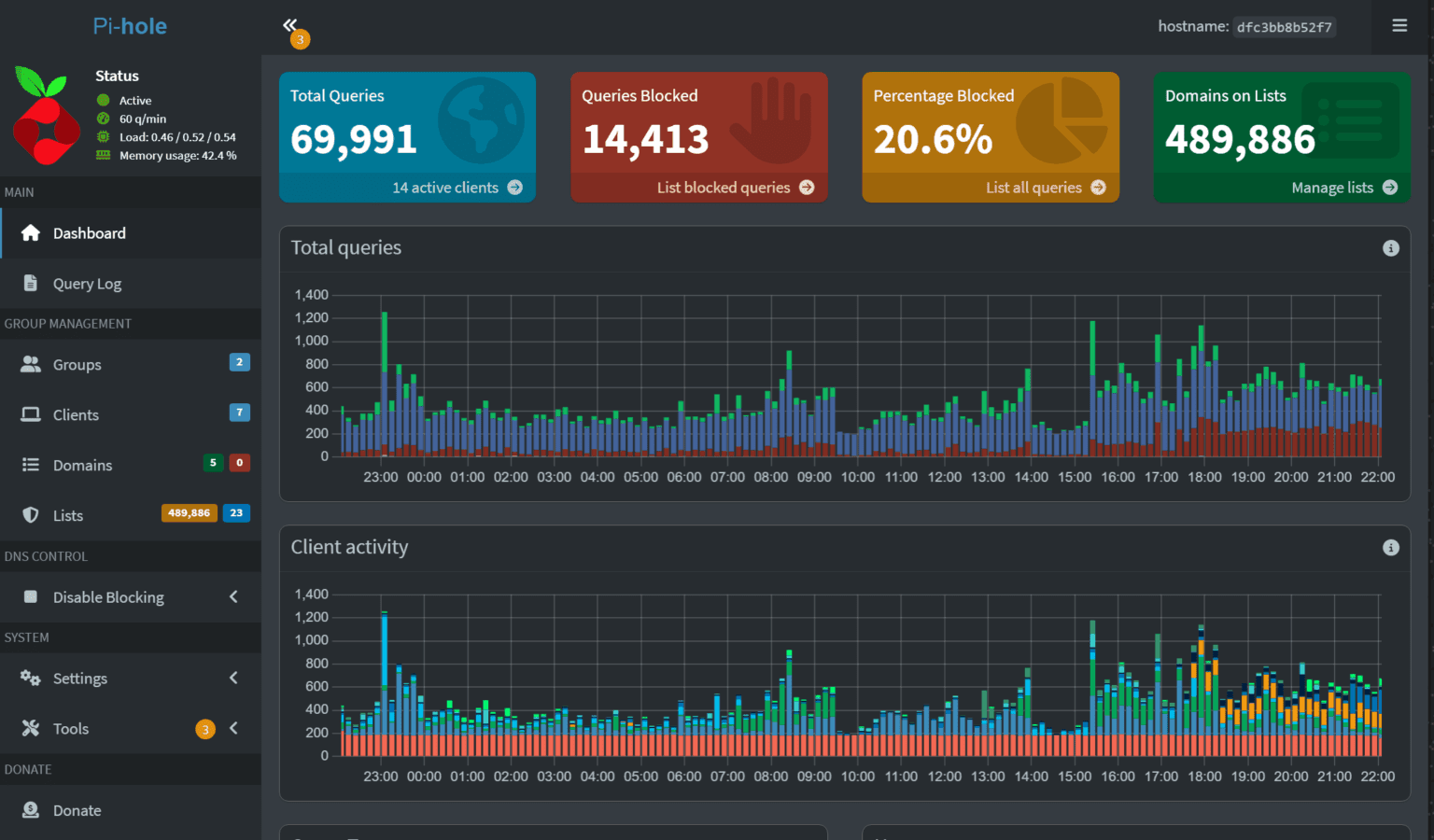This screenshot has height=840, width=1434.
Task: Expand the Tools submenu chevron
Action: point(233,728)
